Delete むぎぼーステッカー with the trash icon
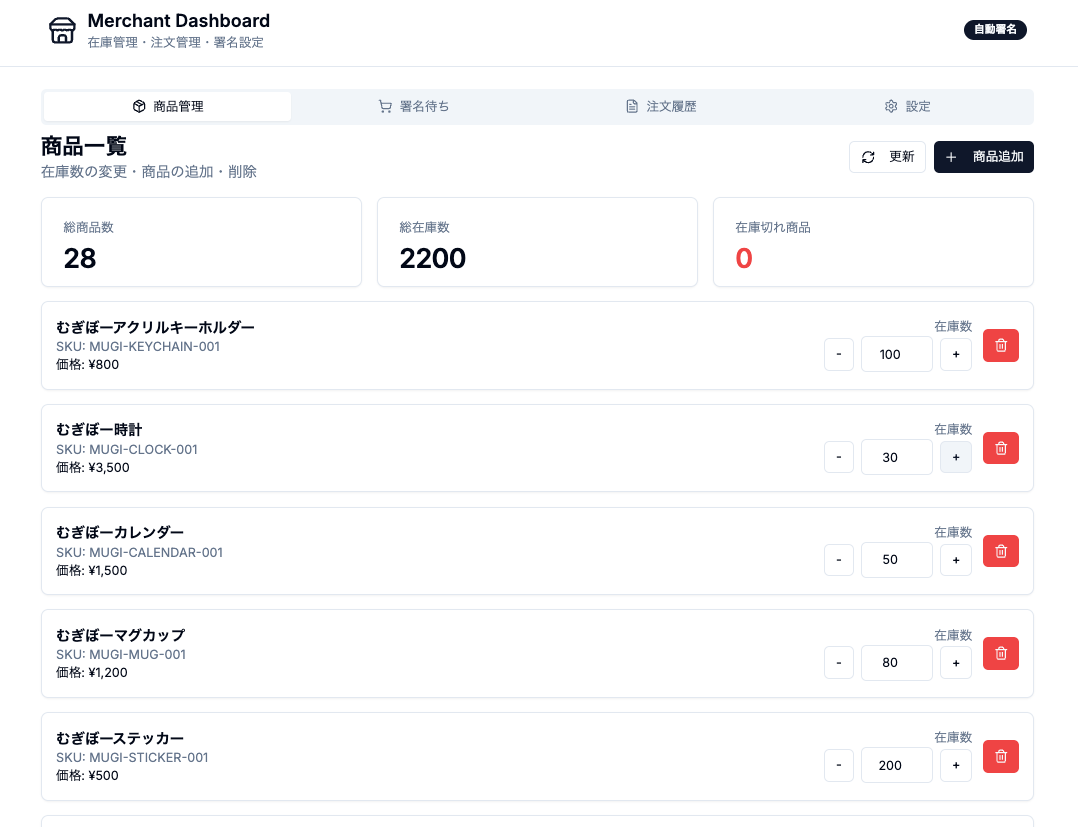This screenshot has height=827, width=1078. (x=1000, y=757)
